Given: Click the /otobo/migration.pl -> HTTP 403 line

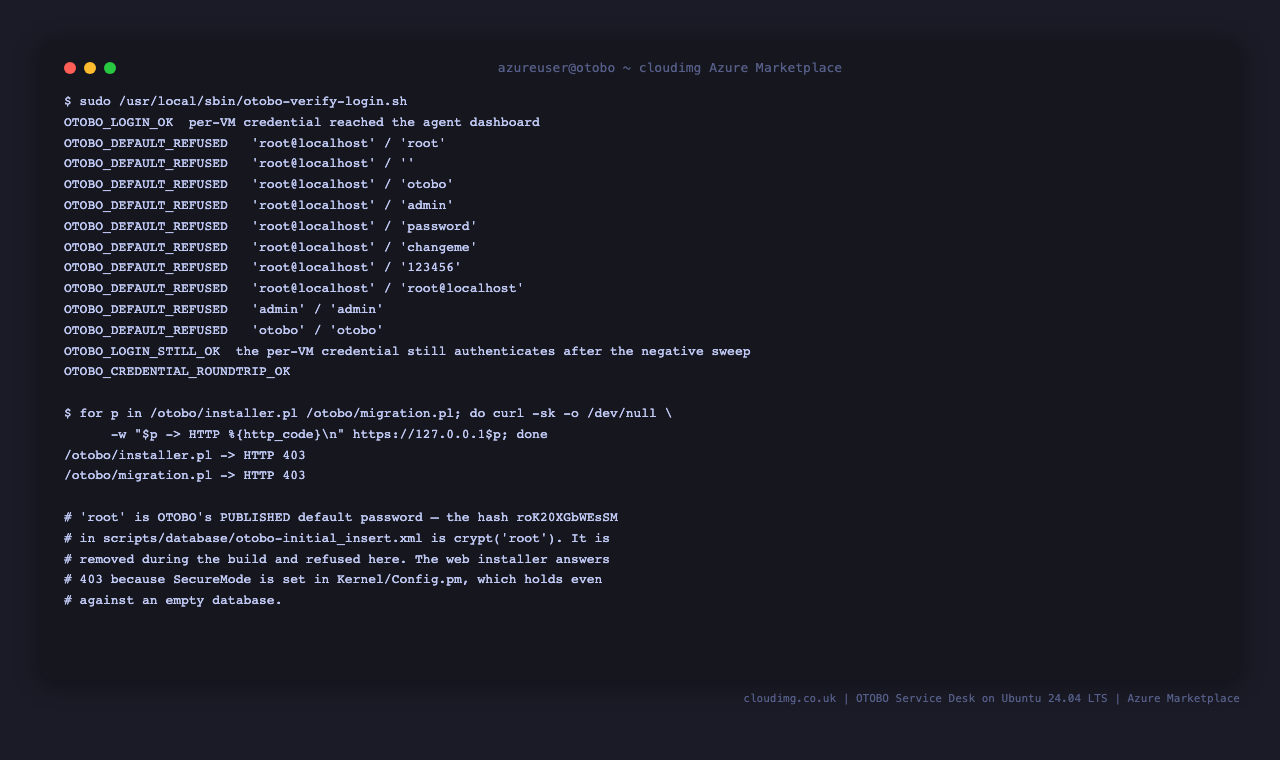Looking at the screenshot, I should point(185,475).
